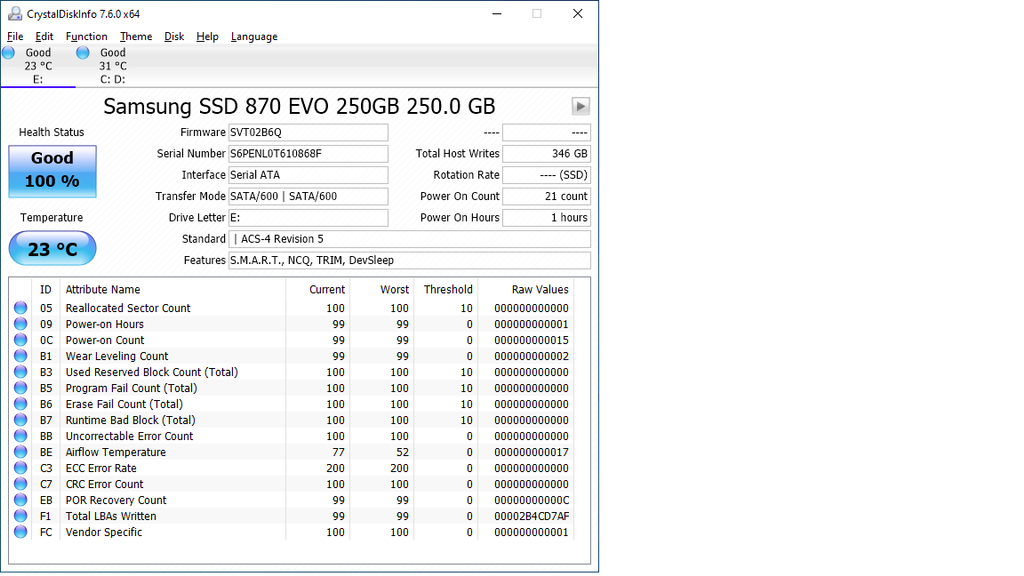Viewport: 1024px width, 576px height.
Task: Click the Total Host Writes value box
Action: (x=545, y=154)
